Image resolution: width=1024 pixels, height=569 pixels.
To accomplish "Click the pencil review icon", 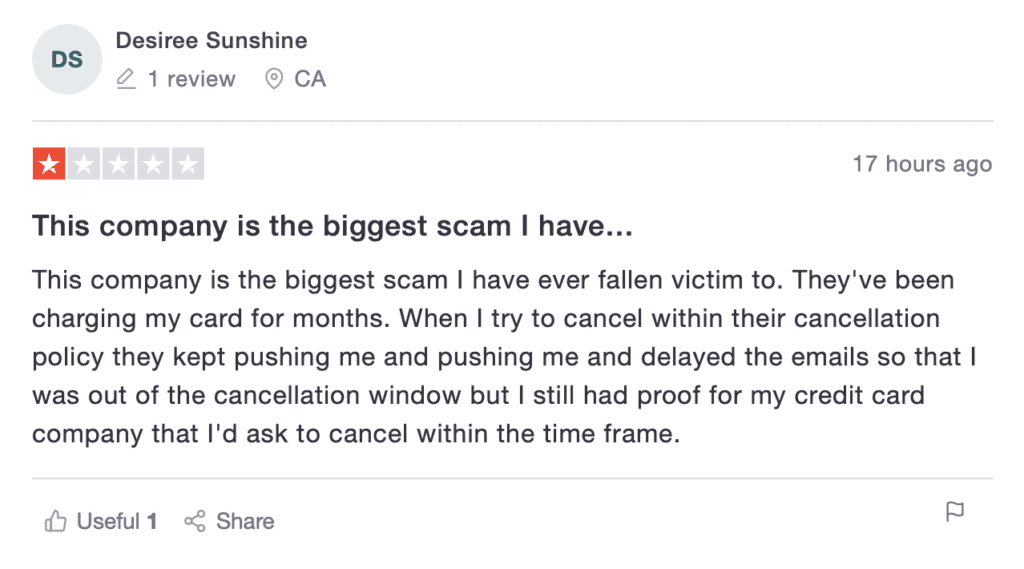I will [126, 79].
